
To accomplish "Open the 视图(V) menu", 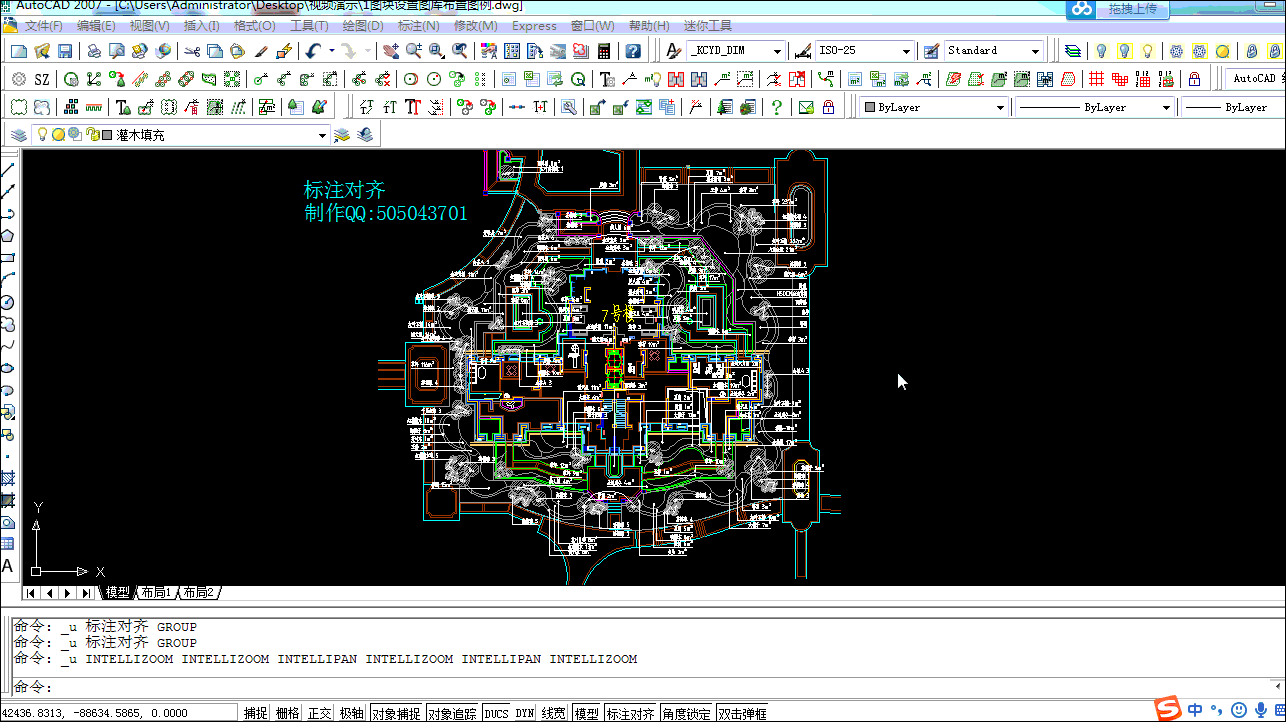I will [x=149, y=26].
